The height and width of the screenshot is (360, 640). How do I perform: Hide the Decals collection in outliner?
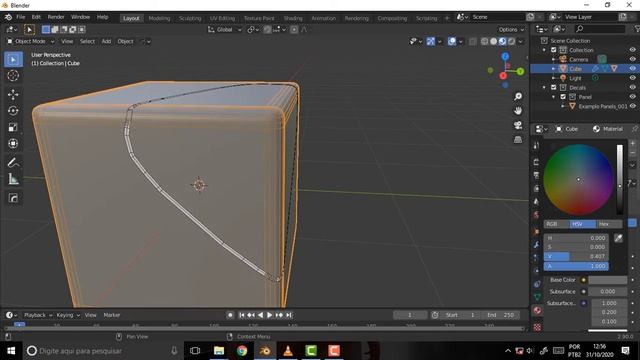point(632,87)
